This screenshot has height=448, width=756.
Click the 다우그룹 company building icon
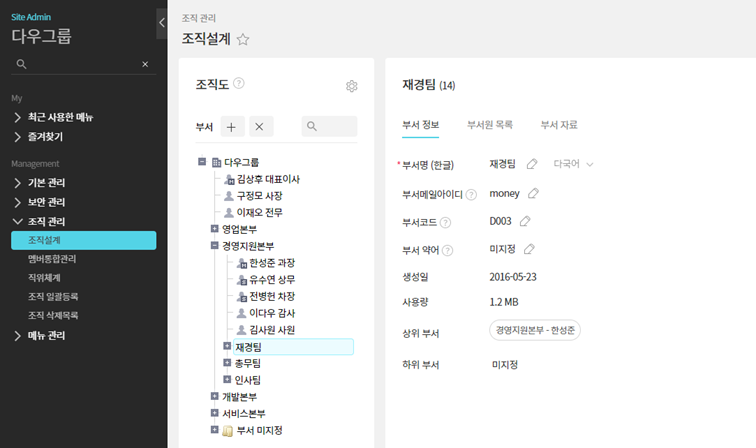[216, 163]
